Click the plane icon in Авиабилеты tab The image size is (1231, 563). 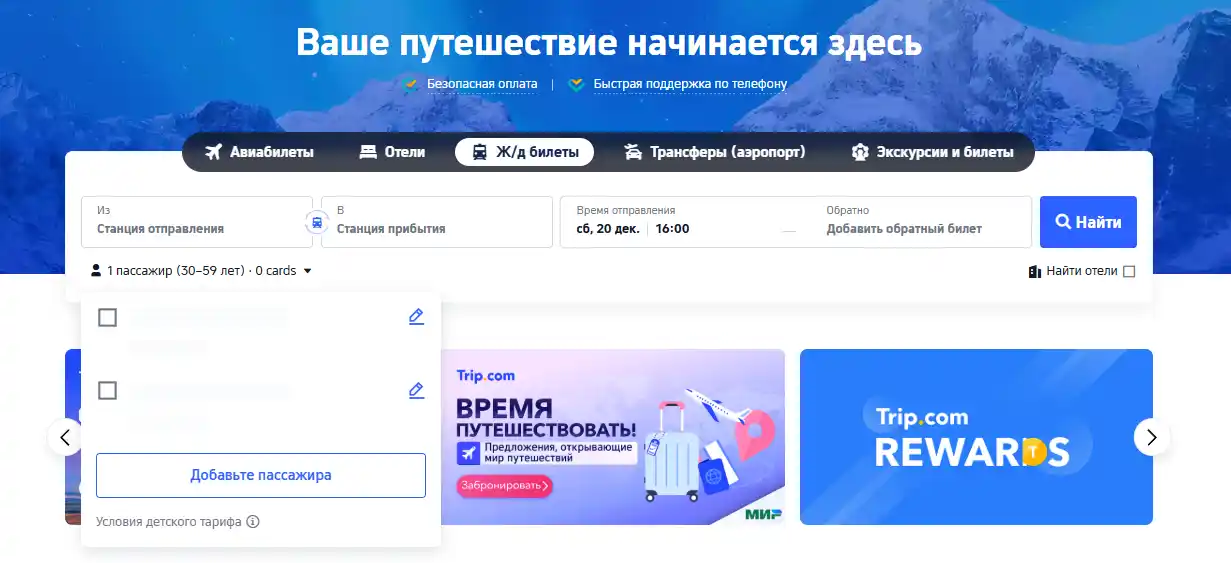point(213,152)
